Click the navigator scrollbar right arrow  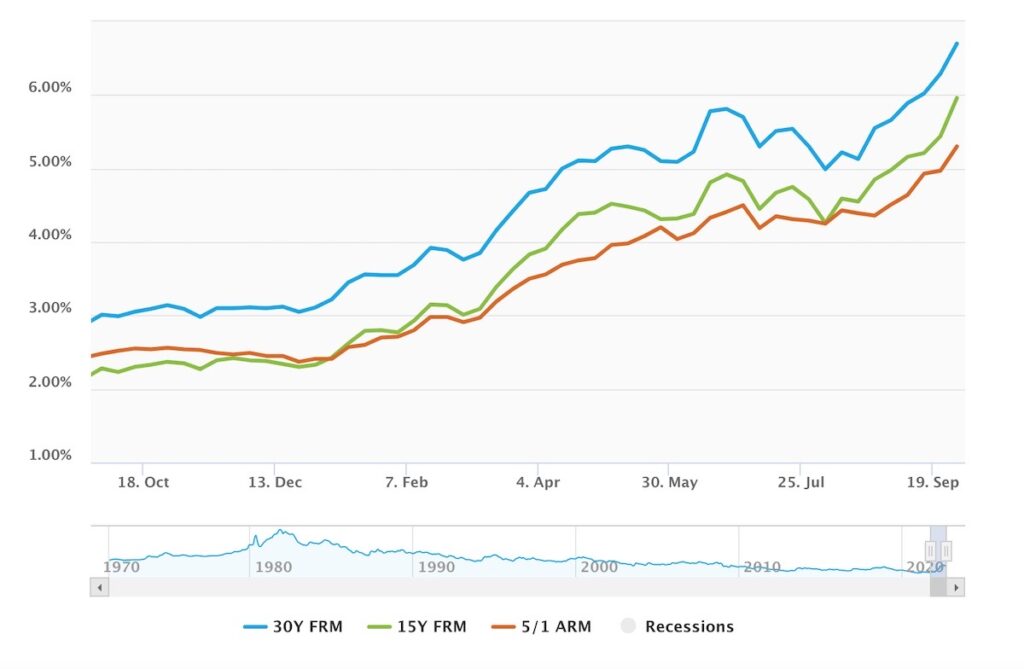(958, 588)
